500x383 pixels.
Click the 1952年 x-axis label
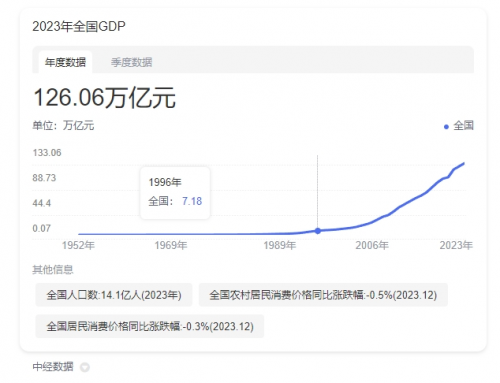(78, 245)
